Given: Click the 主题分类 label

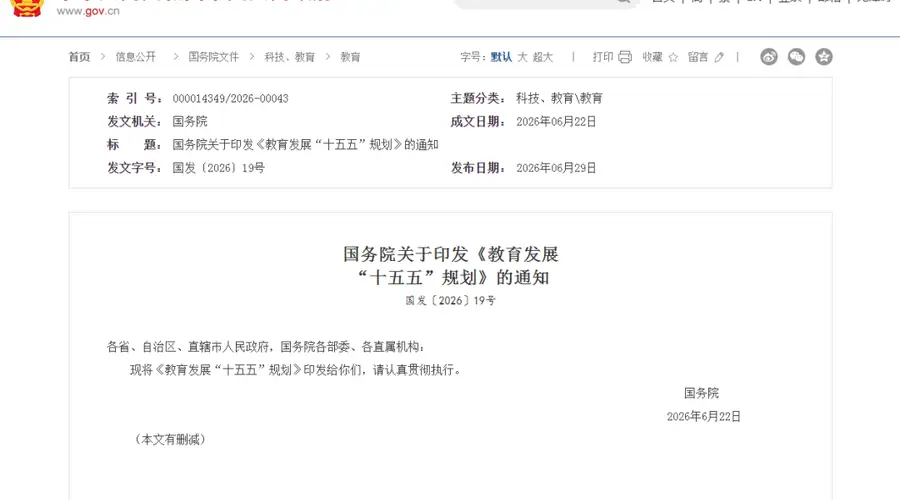Looking at the screenshot, I should point(478,98).
